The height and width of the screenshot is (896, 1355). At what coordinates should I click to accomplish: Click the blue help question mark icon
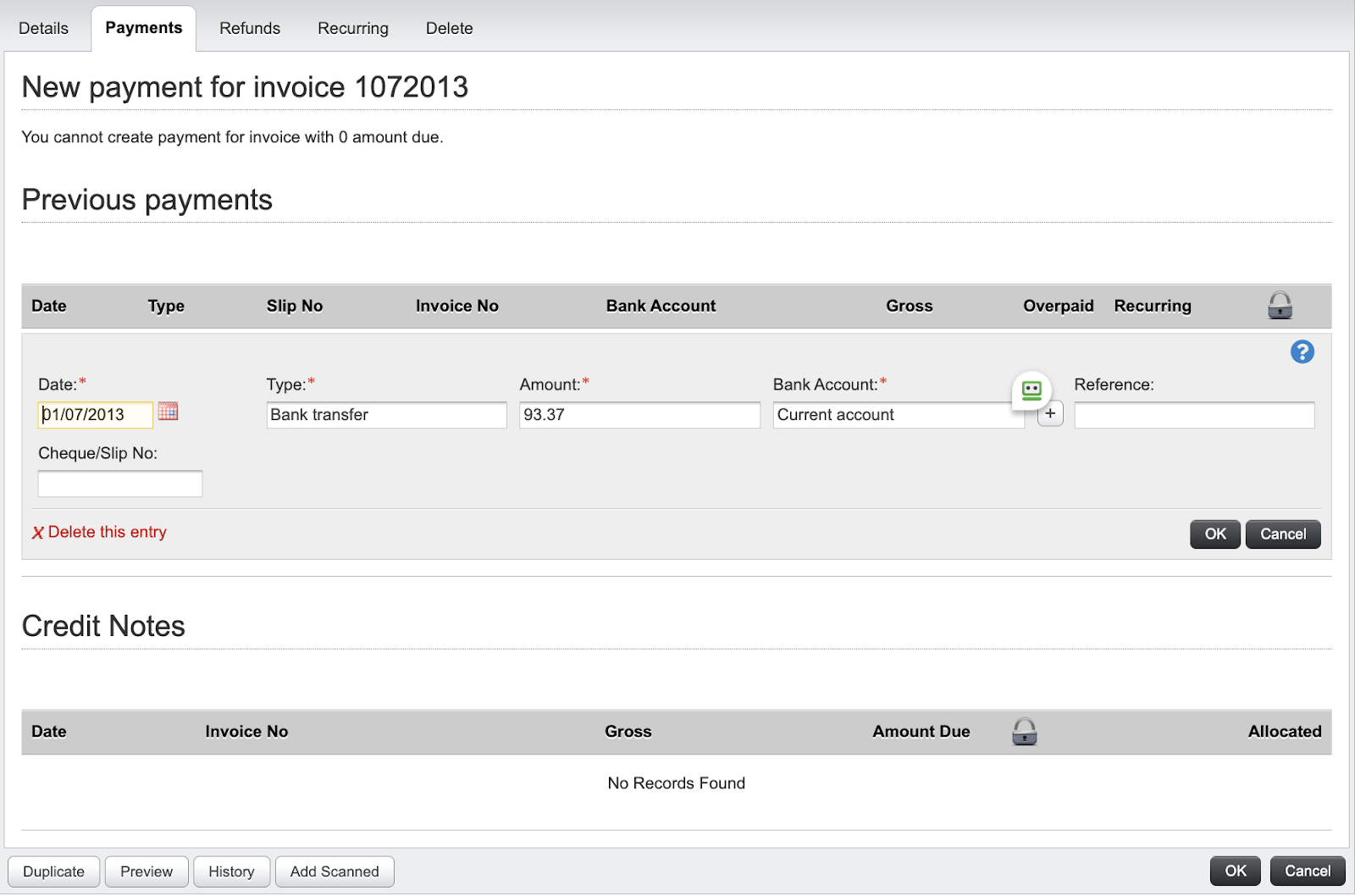(x=1302, y=352)
